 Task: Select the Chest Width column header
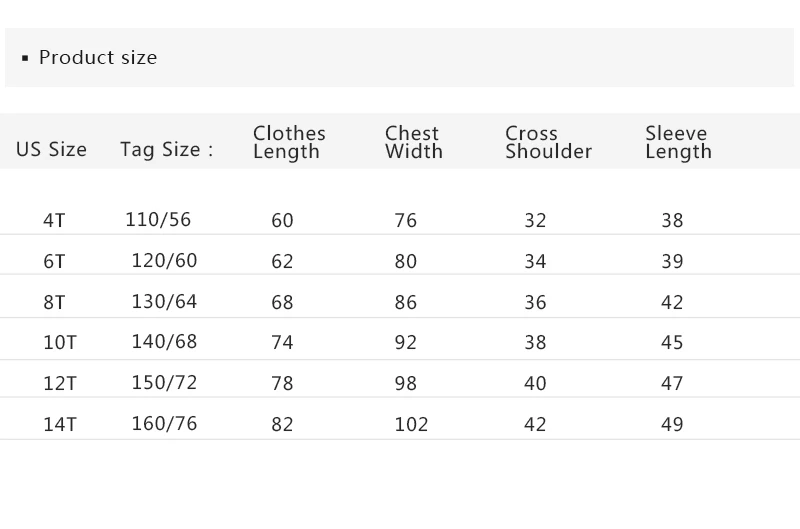coord(413,142)
